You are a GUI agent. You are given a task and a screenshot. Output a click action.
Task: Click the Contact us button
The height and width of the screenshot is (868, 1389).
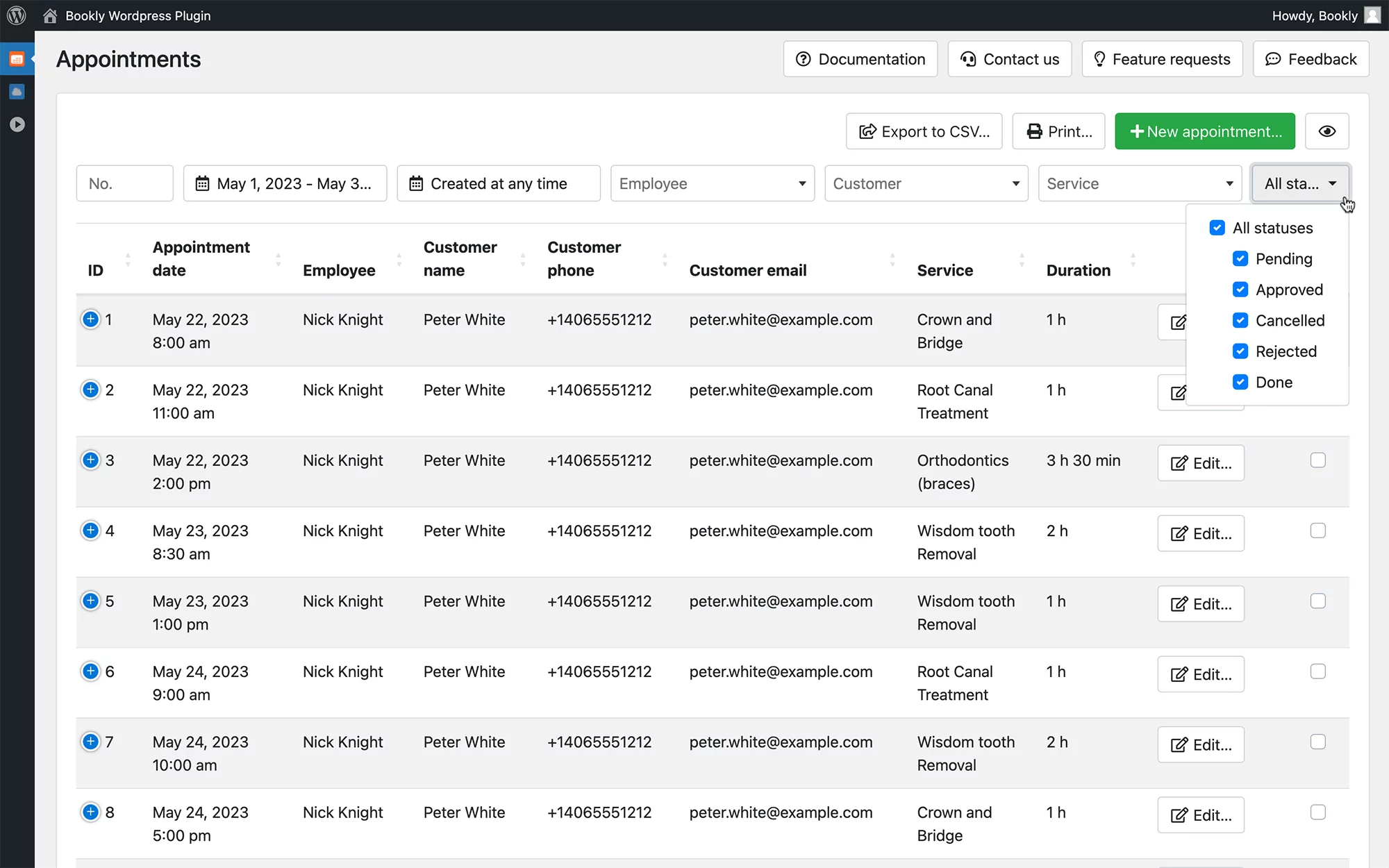(x=1010, y=59)
